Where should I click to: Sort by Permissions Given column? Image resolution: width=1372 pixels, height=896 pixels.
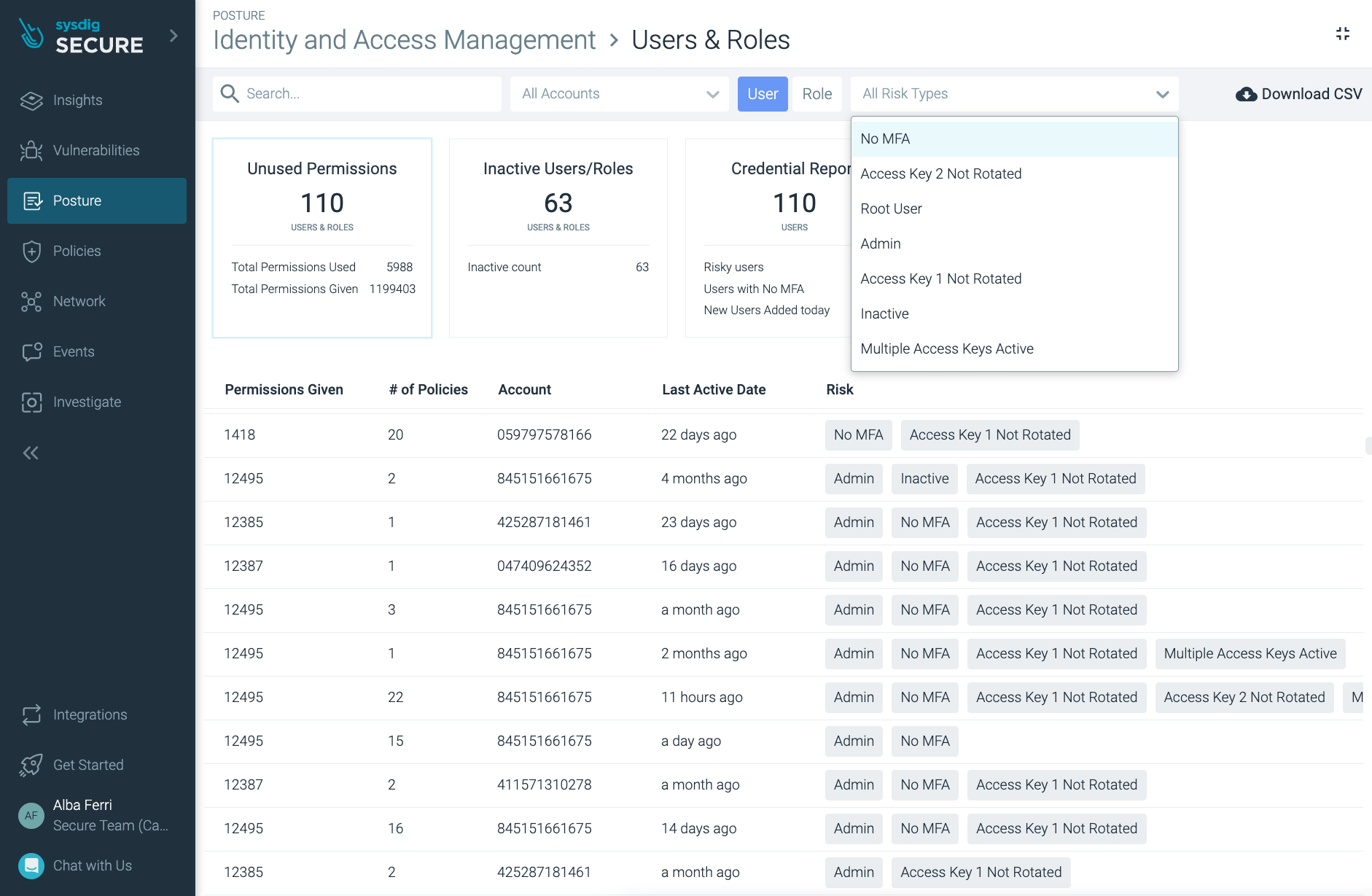[284, 389]
